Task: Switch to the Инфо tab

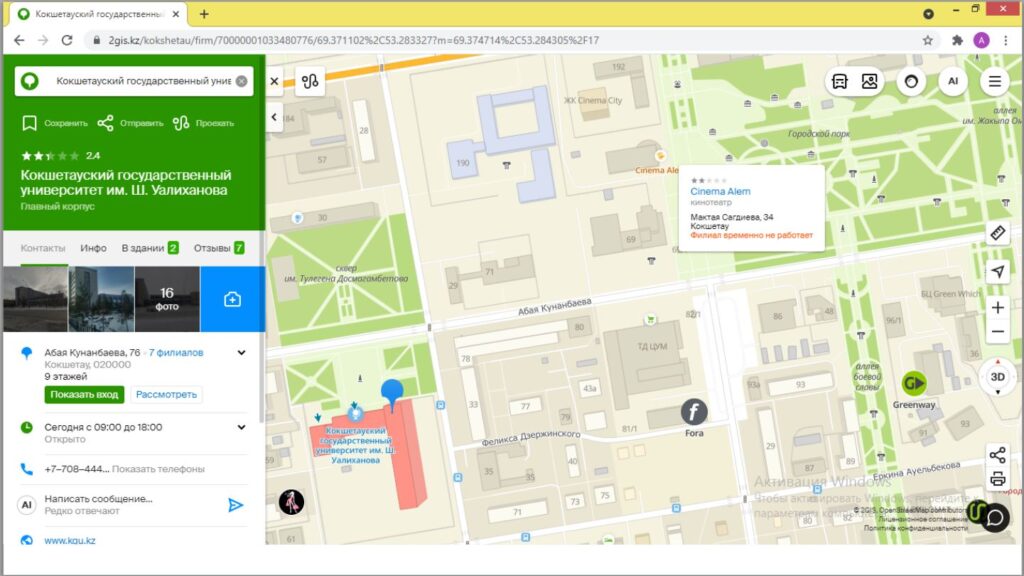Action: click(94, 248)
